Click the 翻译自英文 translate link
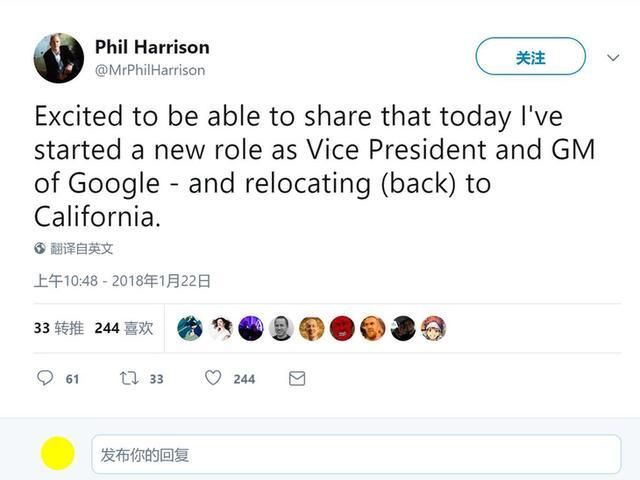 (82, 249)
